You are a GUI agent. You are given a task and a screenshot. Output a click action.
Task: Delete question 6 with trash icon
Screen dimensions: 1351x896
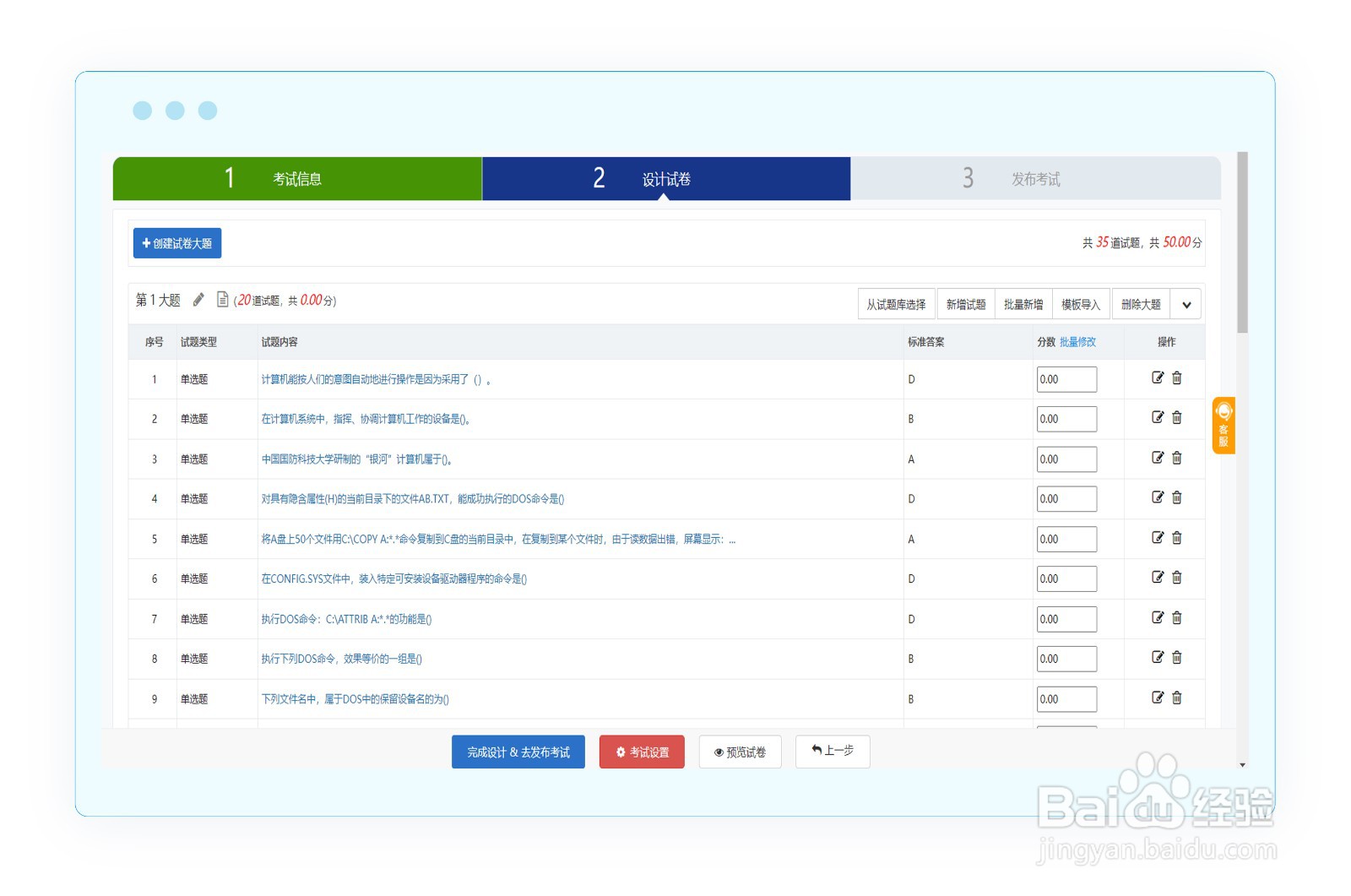pyautogui.click(x=1176, y=578)
